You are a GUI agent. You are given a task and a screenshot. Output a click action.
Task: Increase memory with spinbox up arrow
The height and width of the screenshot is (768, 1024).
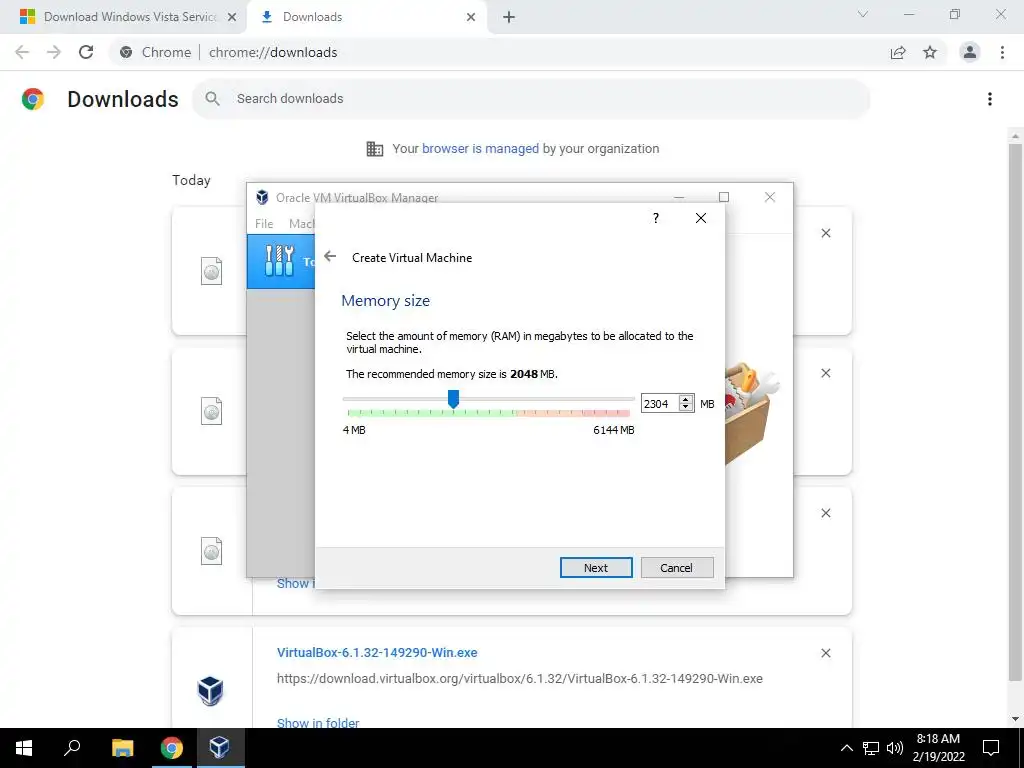(685, 400)
